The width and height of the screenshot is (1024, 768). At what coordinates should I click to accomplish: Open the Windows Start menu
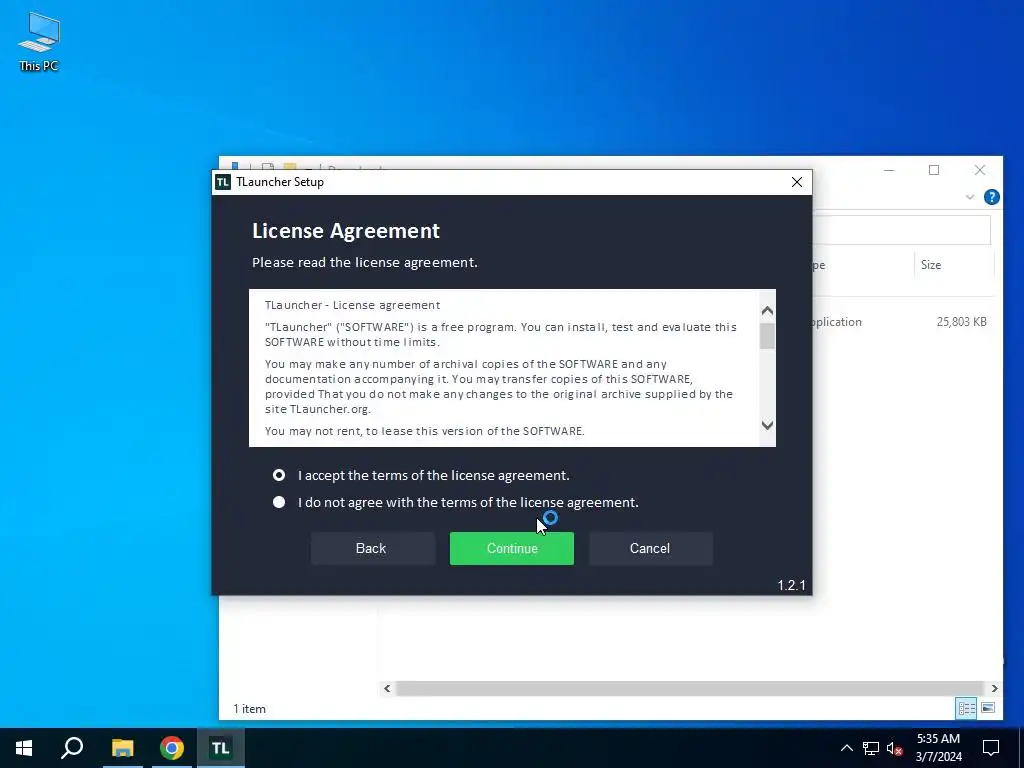click(24, 748)
